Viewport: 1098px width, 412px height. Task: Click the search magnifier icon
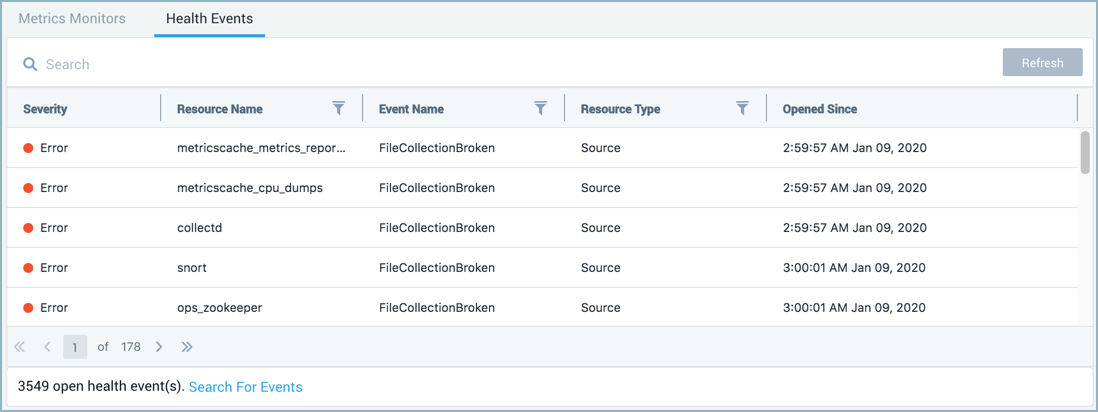(x=30, y=64)
